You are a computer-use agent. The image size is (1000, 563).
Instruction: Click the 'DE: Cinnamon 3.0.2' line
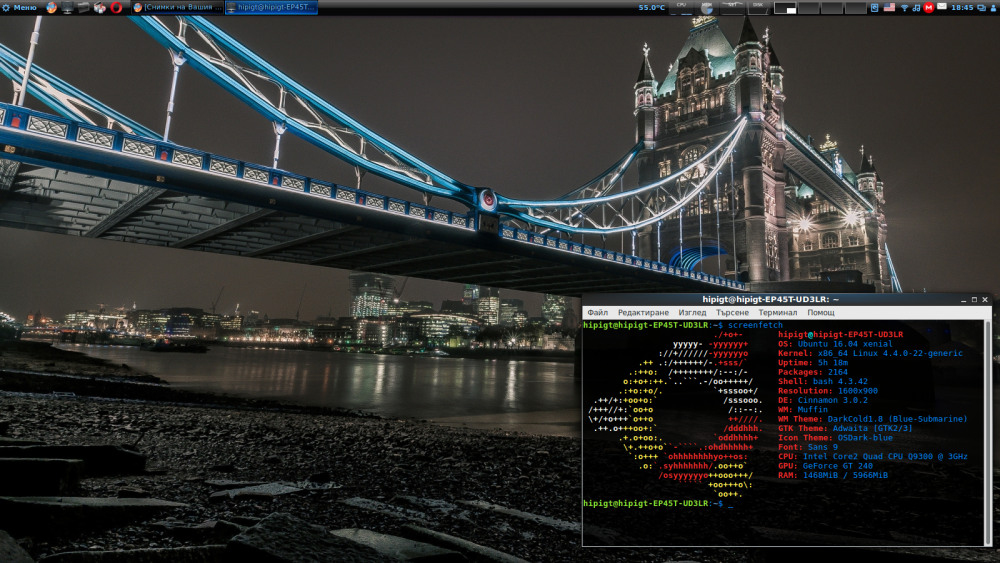[x=823, y=400]
